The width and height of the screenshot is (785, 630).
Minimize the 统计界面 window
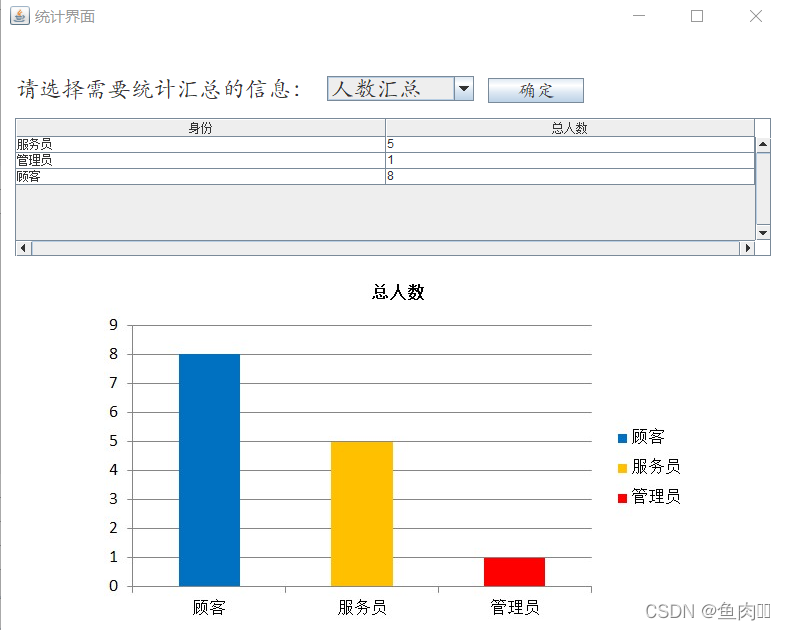[639, 16]
